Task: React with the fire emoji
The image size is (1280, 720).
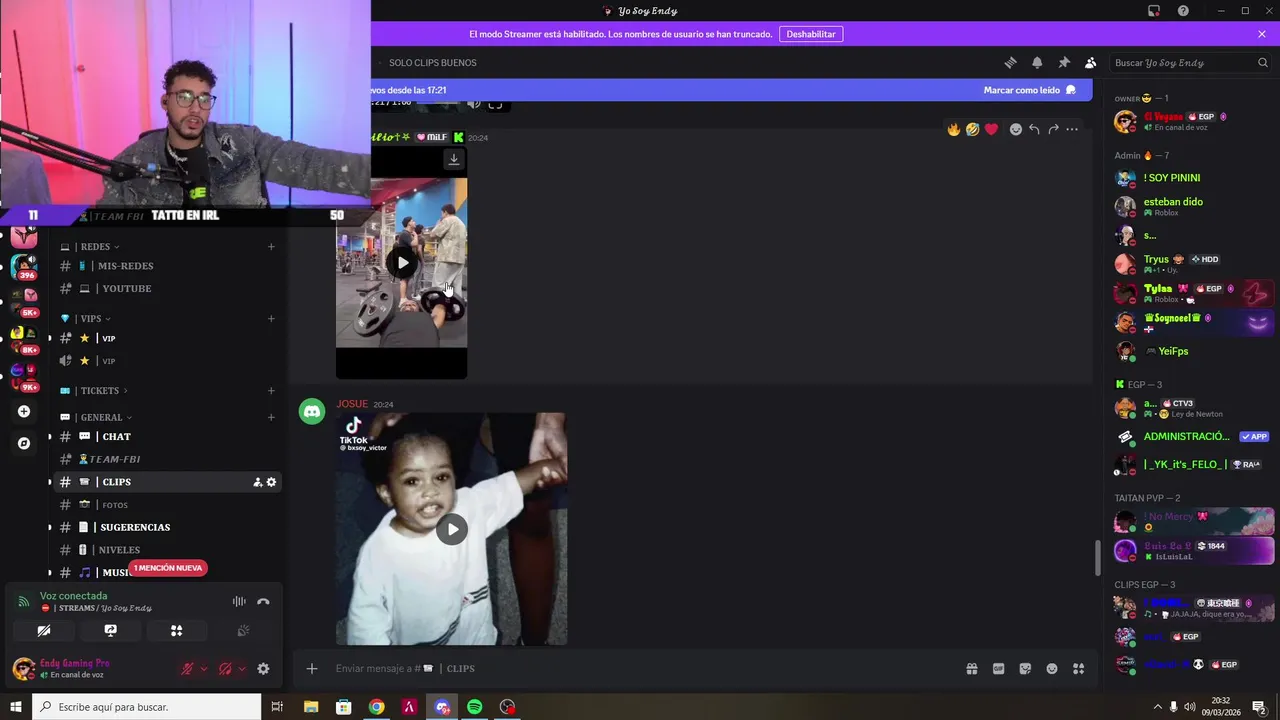Action: pyautogui.click(x=954, y=129)
